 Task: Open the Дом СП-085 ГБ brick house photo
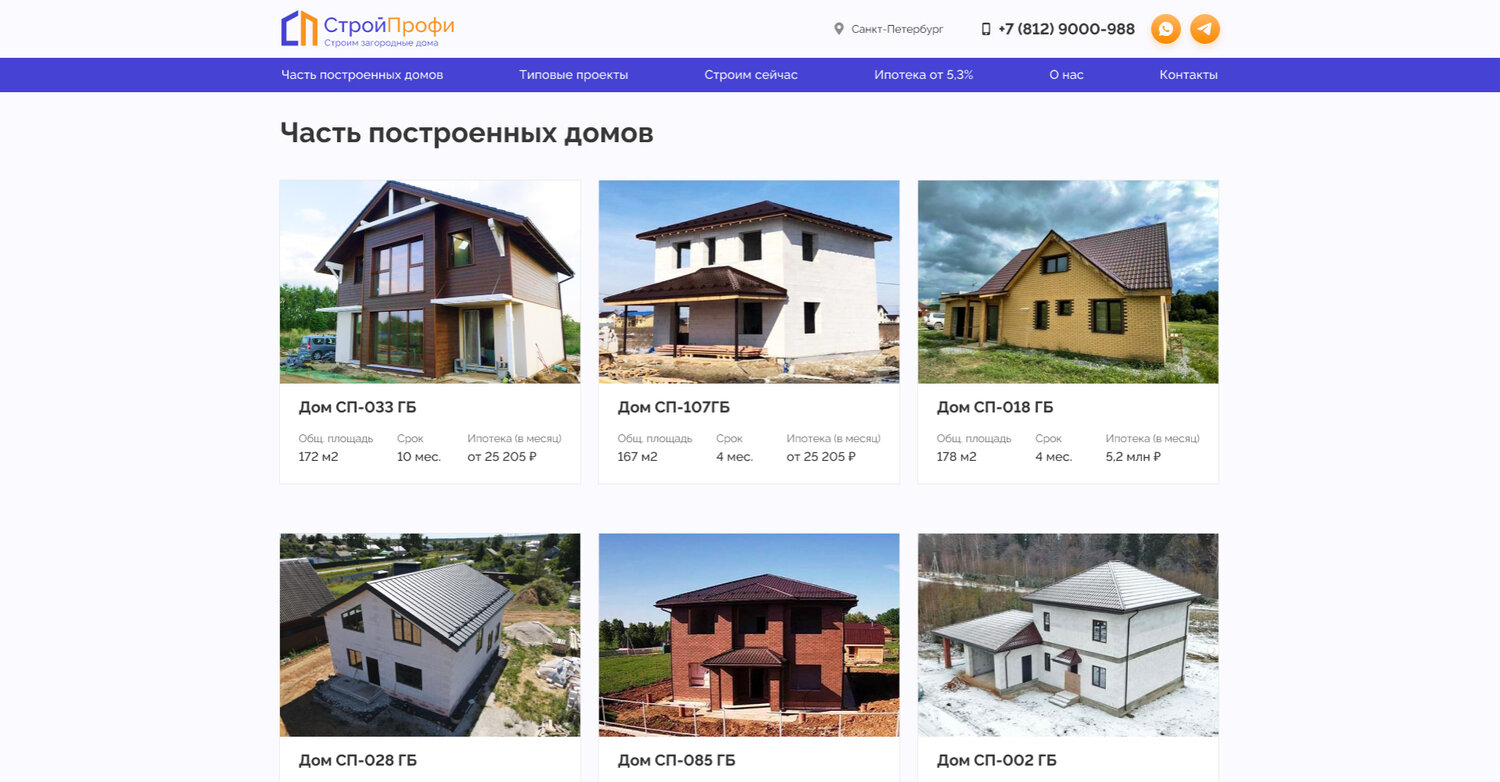pyautogui.click(x=749, y=635)
